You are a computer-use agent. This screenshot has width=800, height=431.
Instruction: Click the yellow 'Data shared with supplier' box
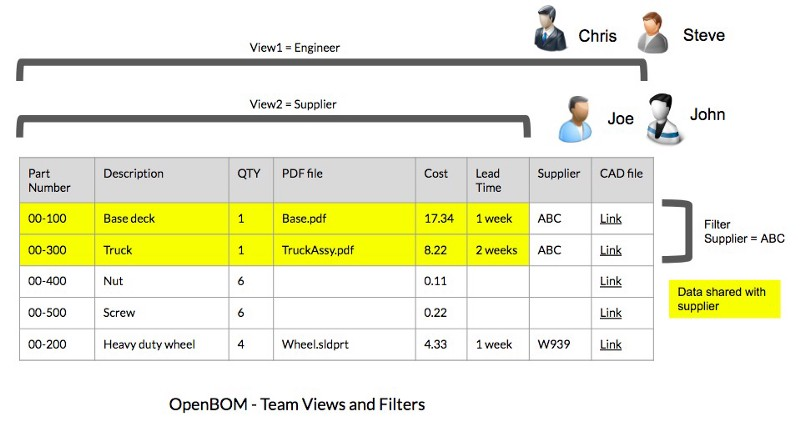coord(723,299)
